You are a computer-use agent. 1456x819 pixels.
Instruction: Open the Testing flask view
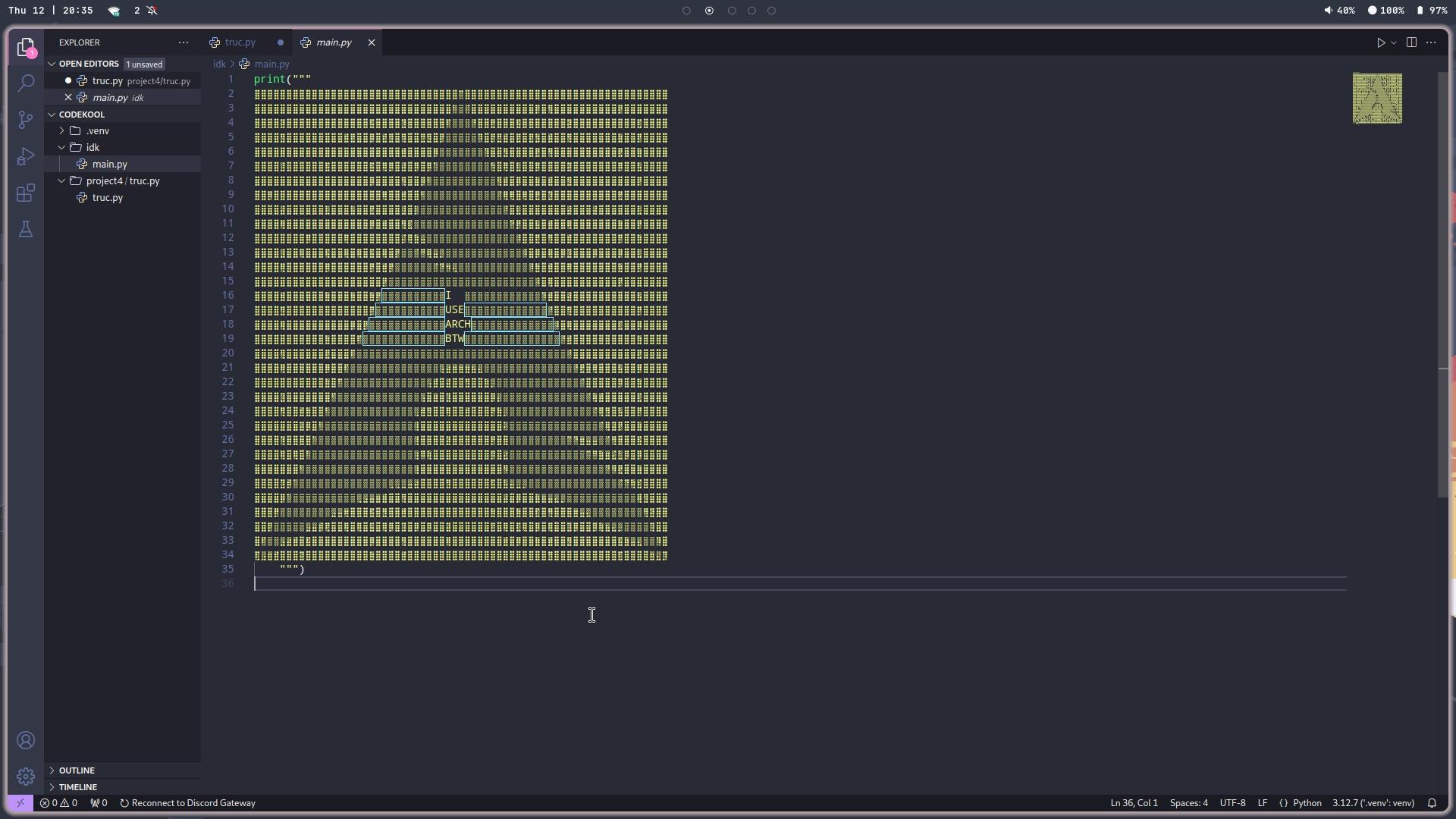[x=26, y=229]
